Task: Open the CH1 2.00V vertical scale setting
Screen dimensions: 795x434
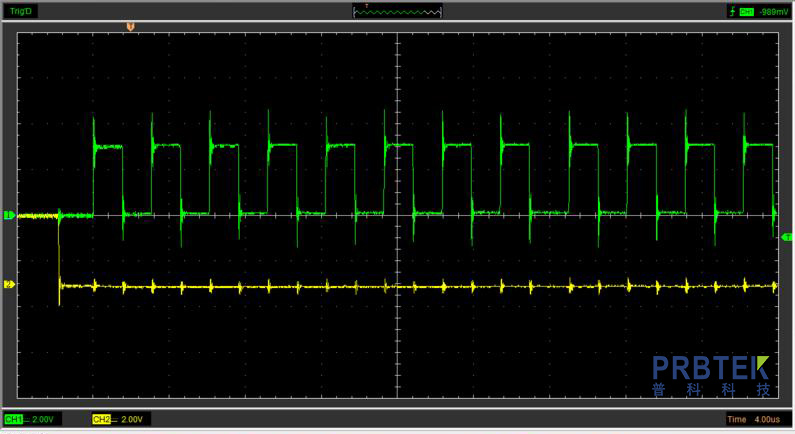Action: pyautogui.click(x=43, y=419)
